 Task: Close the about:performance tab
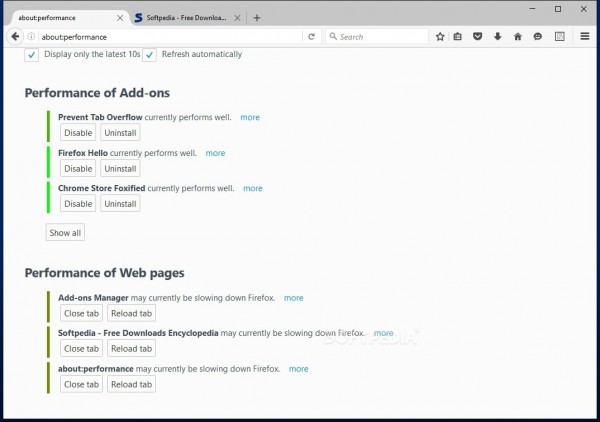(x=120, y=18)
